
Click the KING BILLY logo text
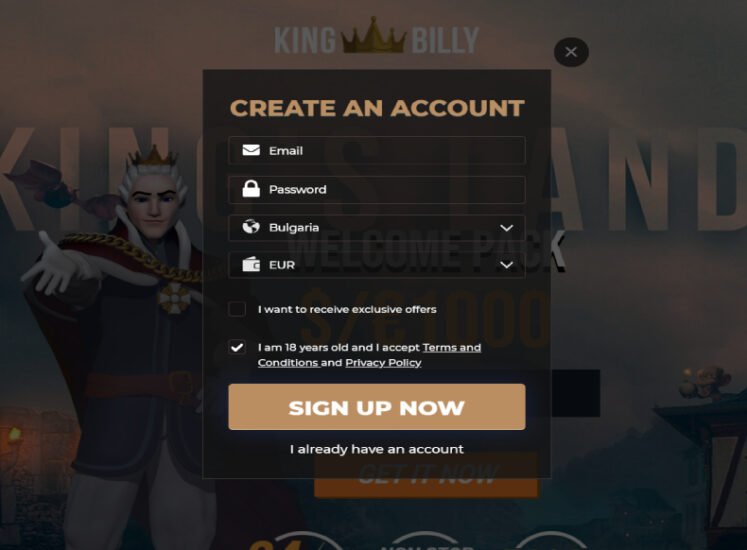point(376,38)
